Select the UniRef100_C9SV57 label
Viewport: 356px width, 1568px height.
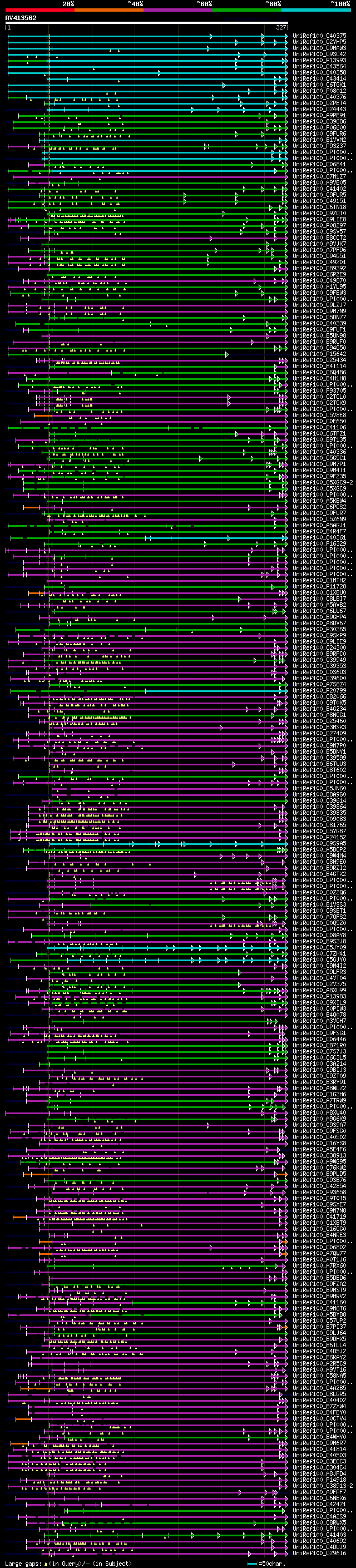319,231
